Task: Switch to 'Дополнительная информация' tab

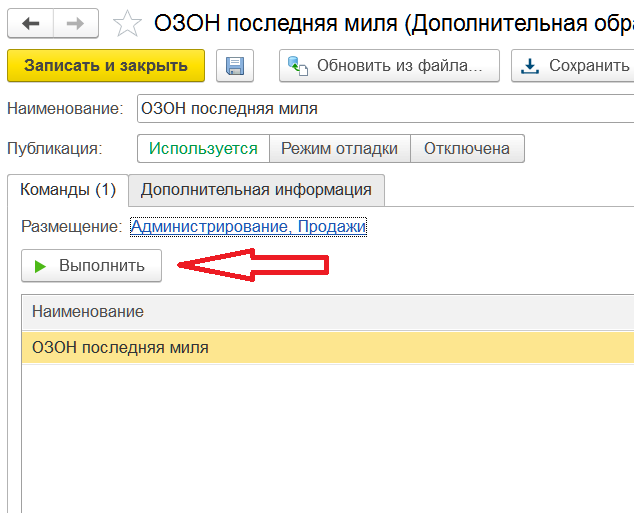Action: [256, 190]
